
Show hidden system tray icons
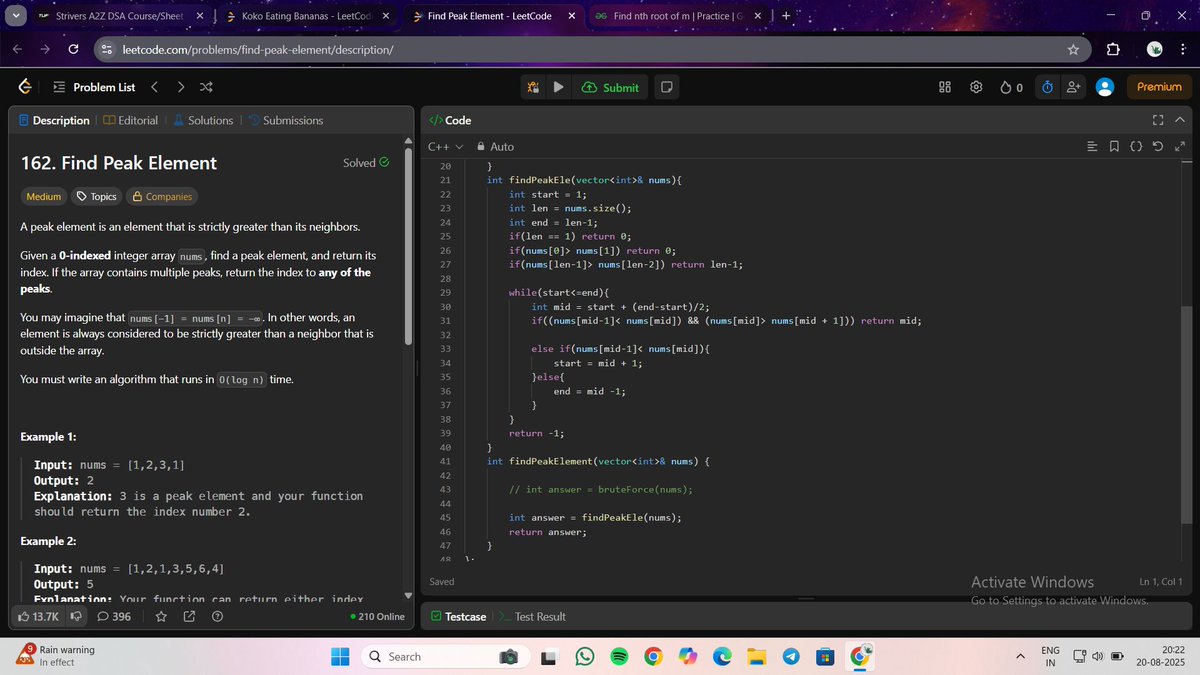(x=1021, y=656)
